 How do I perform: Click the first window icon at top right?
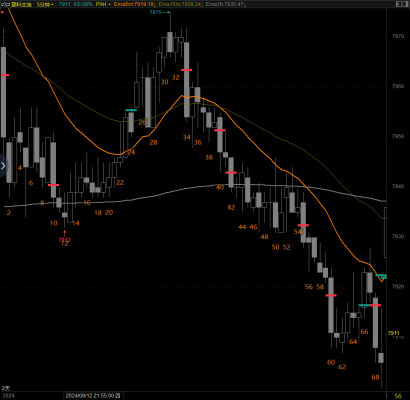[399, 4]
